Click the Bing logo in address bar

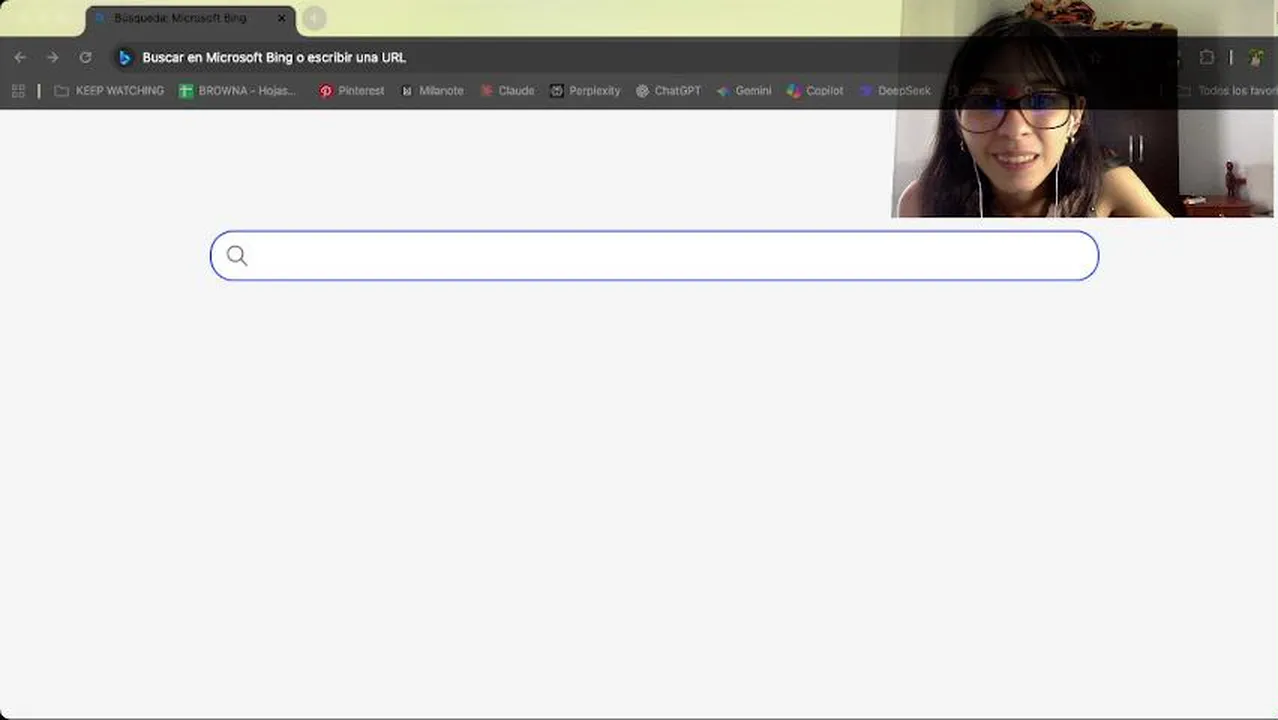pyautogui.click(x=124, y=58)
